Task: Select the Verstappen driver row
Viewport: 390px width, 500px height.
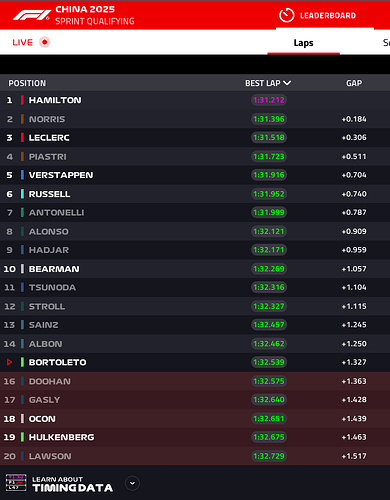Action: pyautogui.click(x=195, y=175)
